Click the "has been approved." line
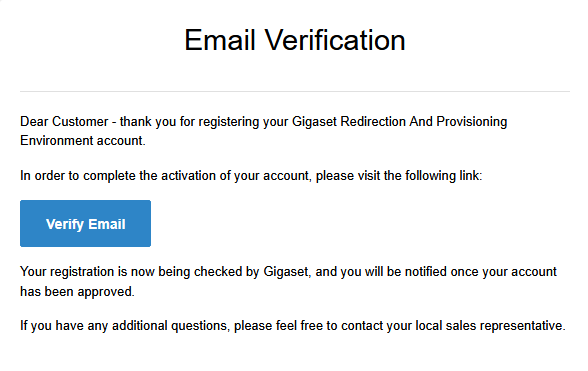Screen dimensions: 588x371 click(77, 291)
